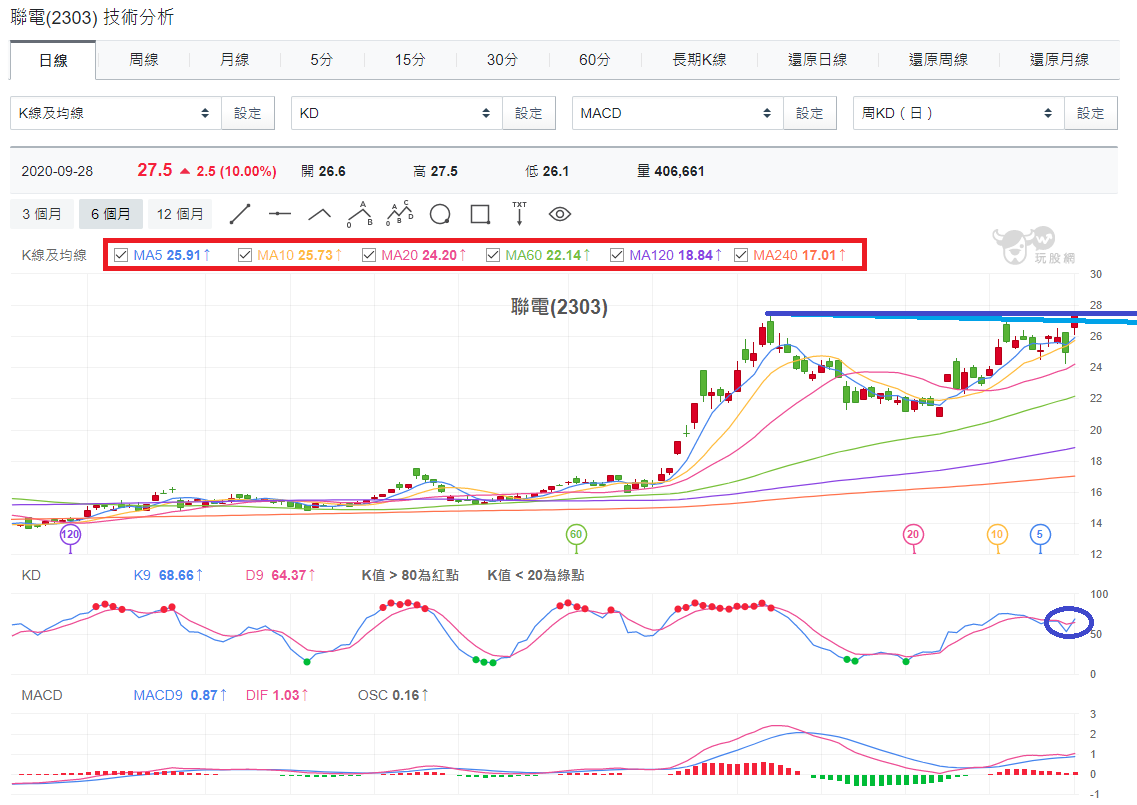
Task: Switch to the 日線 tab
Action: (x=53, y=60)
